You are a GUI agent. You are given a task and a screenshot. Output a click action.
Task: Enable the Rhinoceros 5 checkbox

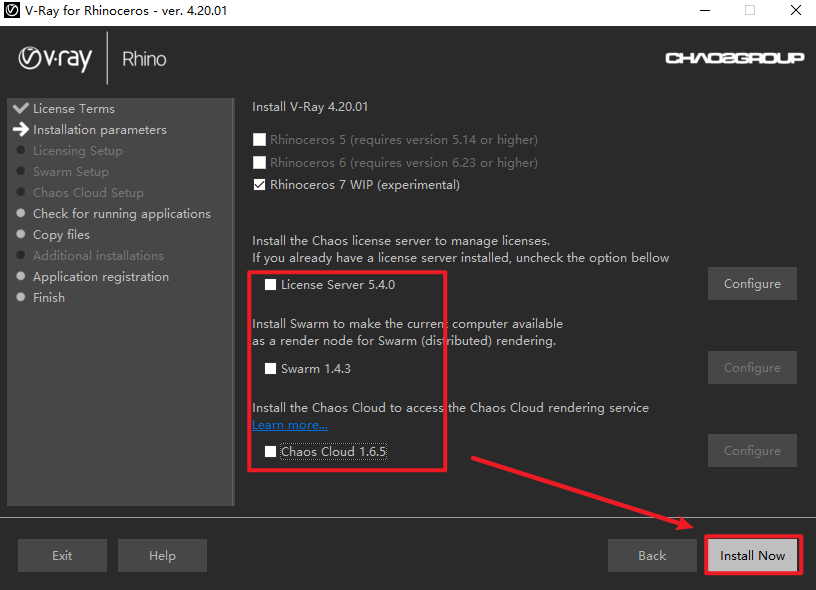259,140
